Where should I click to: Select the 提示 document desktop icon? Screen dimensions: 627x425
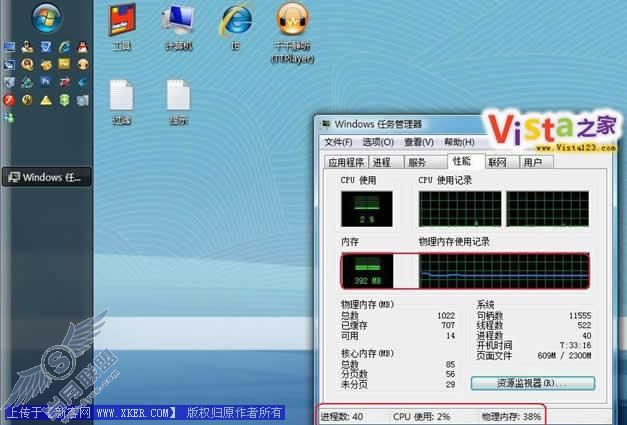(178, 103)
